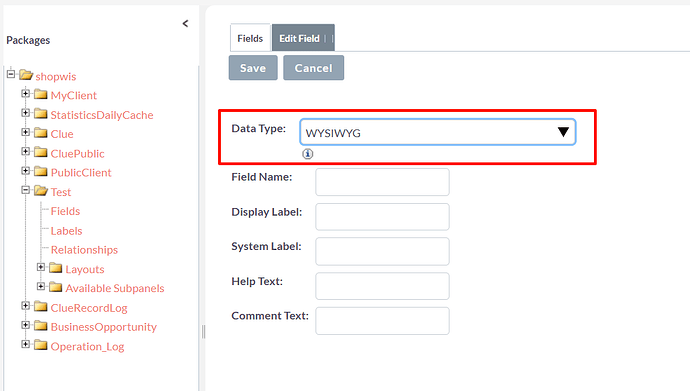Open the CluePublic module link
Image resolution: width=690 pixels, height=391 pixels.
tap(77, 153)
